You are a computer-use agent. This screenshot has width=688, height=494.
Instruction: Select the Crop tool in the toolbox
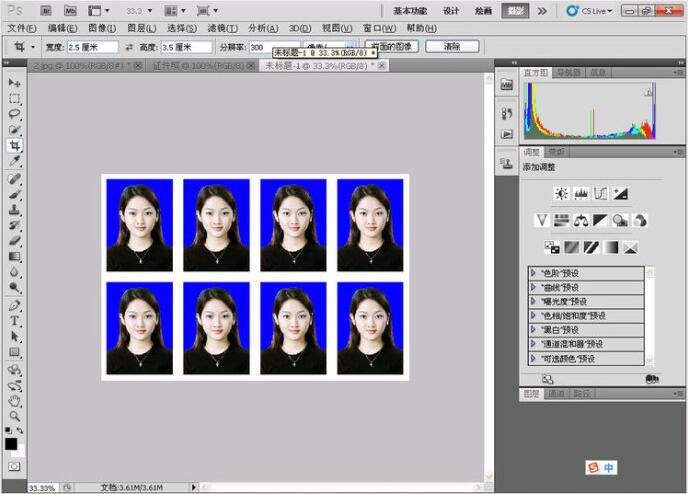tap(15, 146)
